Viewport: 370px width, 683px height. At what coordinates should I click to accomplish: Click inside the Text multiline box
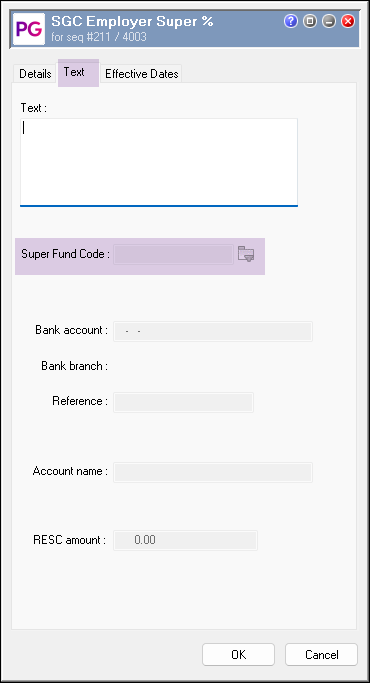pos(159,162)
